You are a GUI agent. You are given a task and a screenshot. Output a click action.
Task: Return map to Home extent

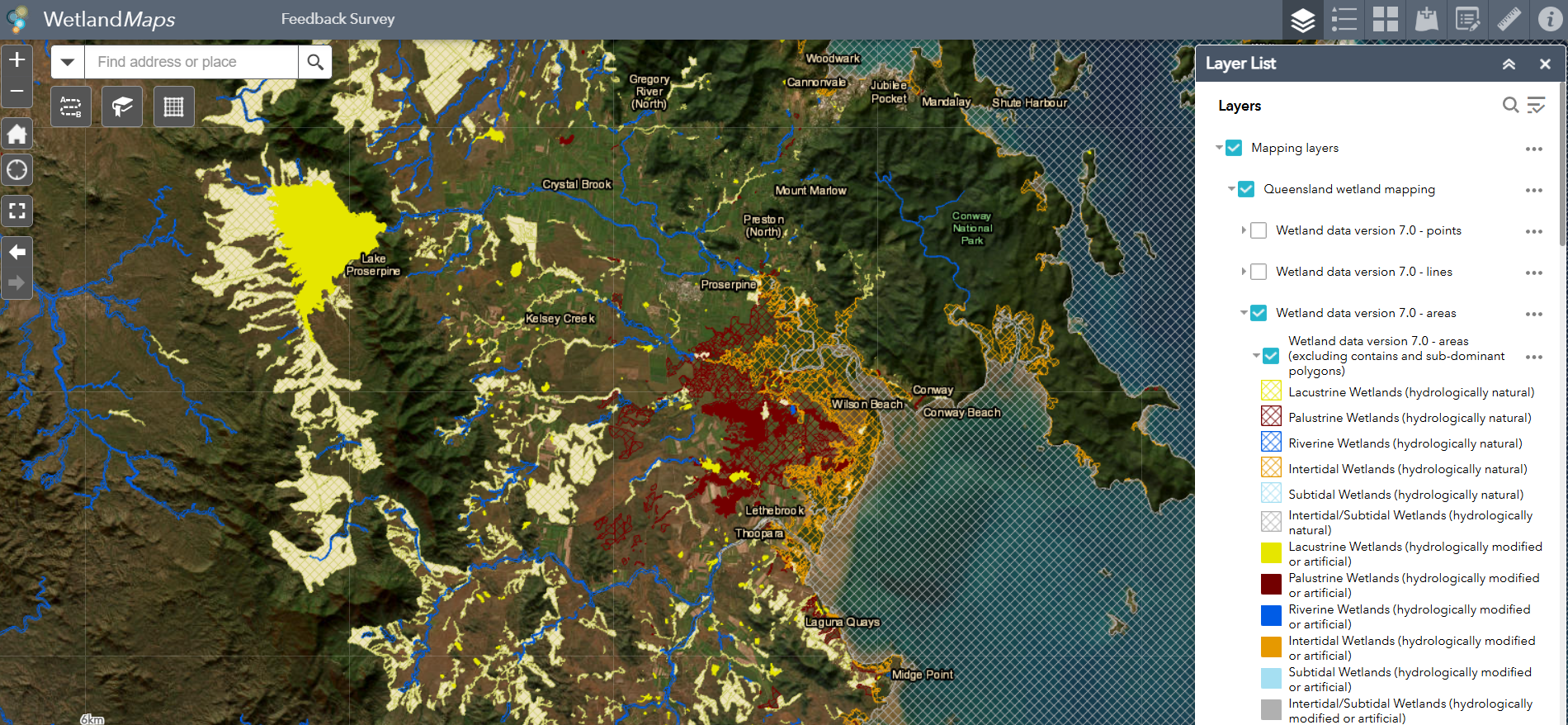(17, 134)
